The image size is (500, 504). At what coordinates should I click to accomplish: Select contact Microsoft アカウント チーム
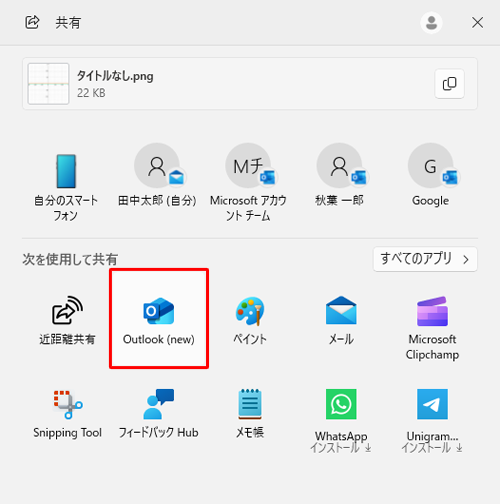pyautogui.click(x=248, y=183)
